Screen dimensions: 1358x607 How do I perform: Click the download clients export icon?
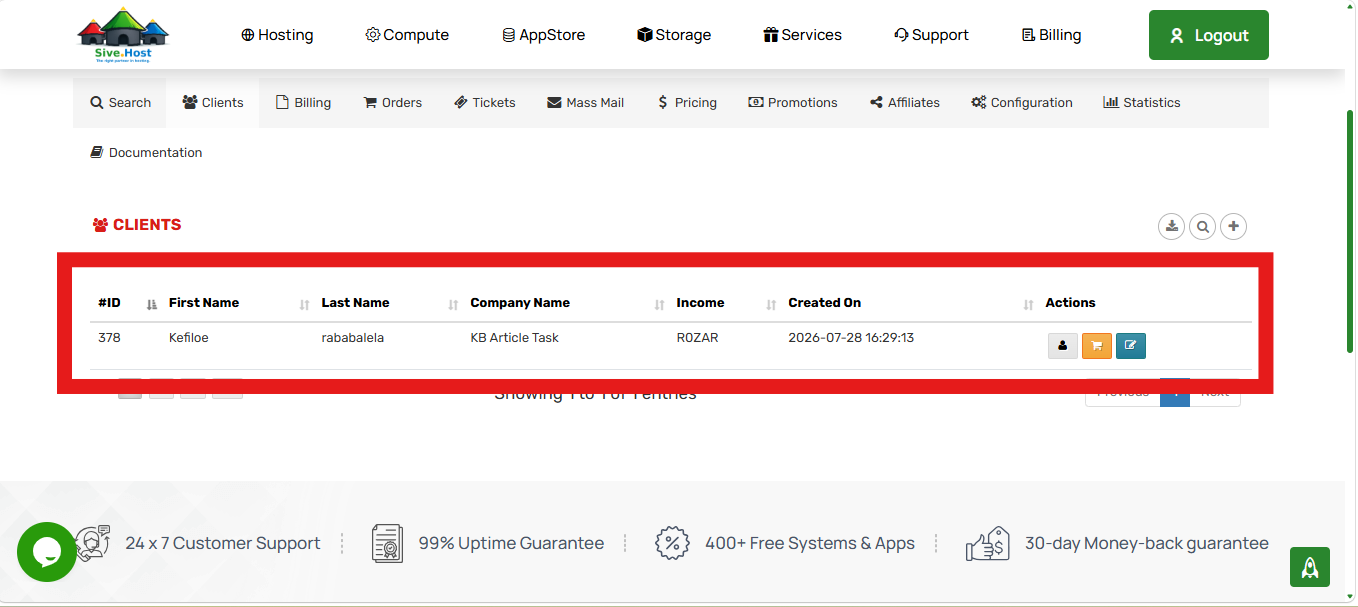tap(1171, 226)
